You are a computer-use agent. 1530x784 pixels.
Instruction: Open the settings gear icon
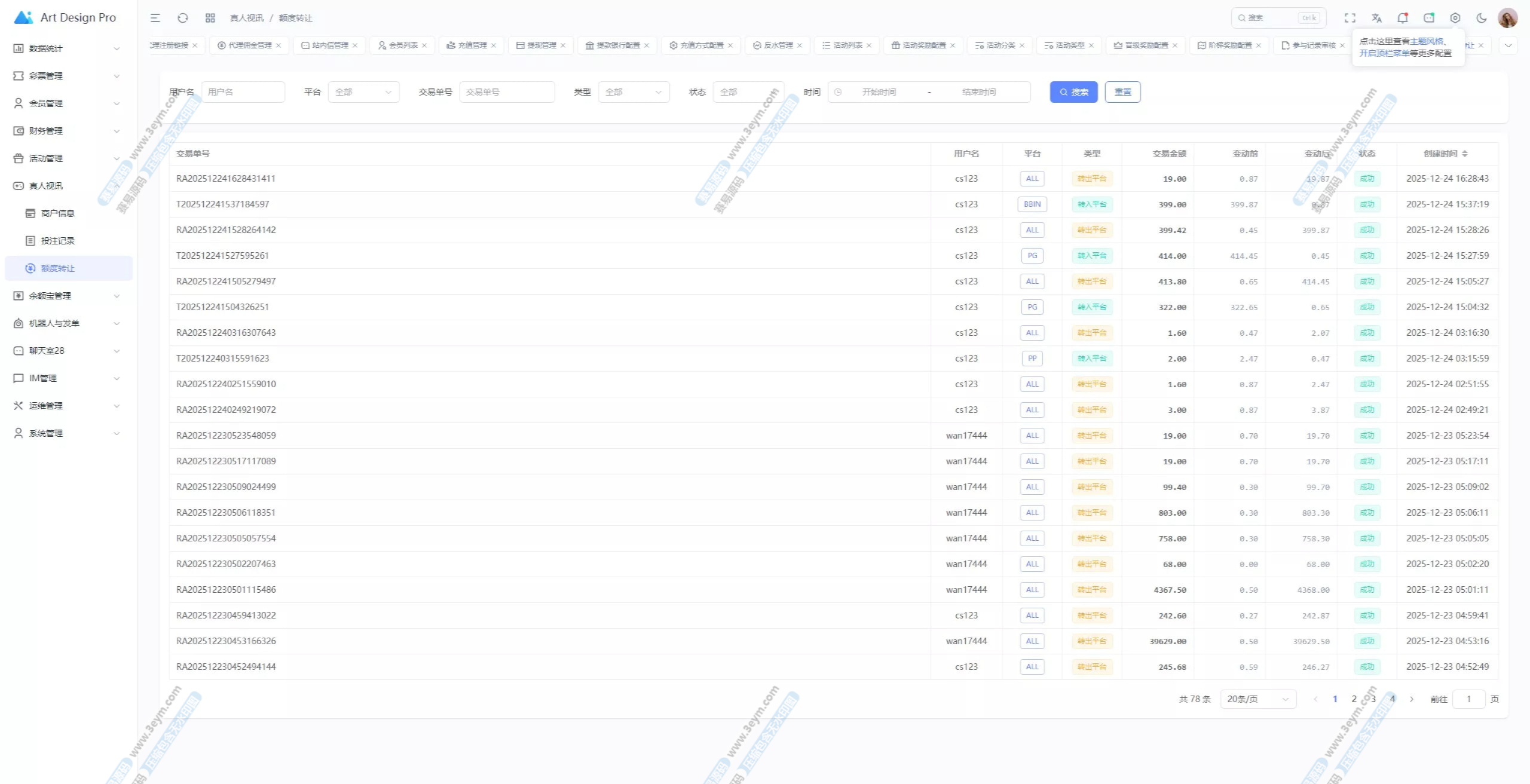coord(1455,18)
